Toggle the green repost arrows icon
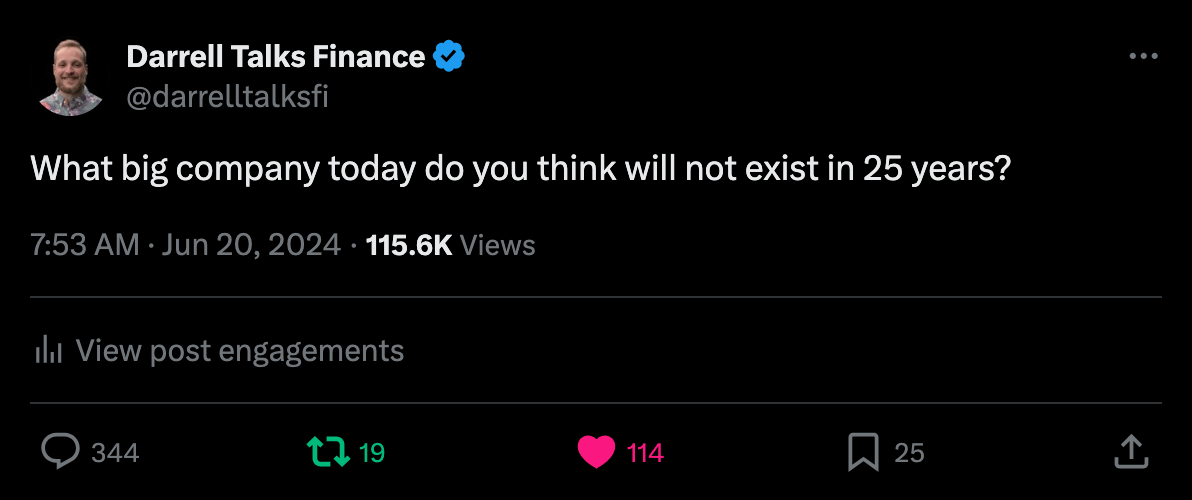The image size is (1192, 500). (x=328, y=452)
